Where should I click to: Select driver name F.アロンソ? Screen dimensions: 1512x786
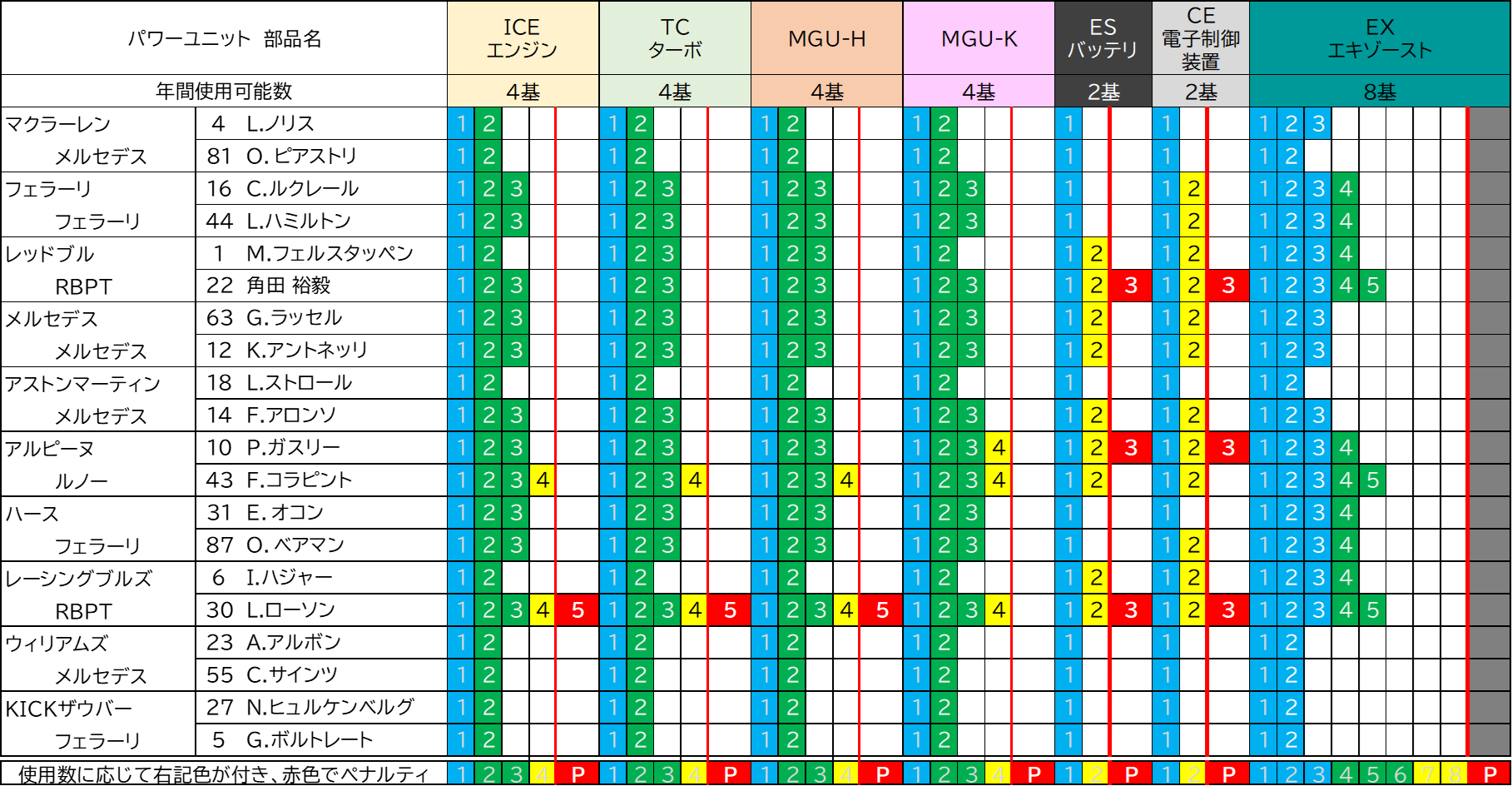click(x=291, y=415)
